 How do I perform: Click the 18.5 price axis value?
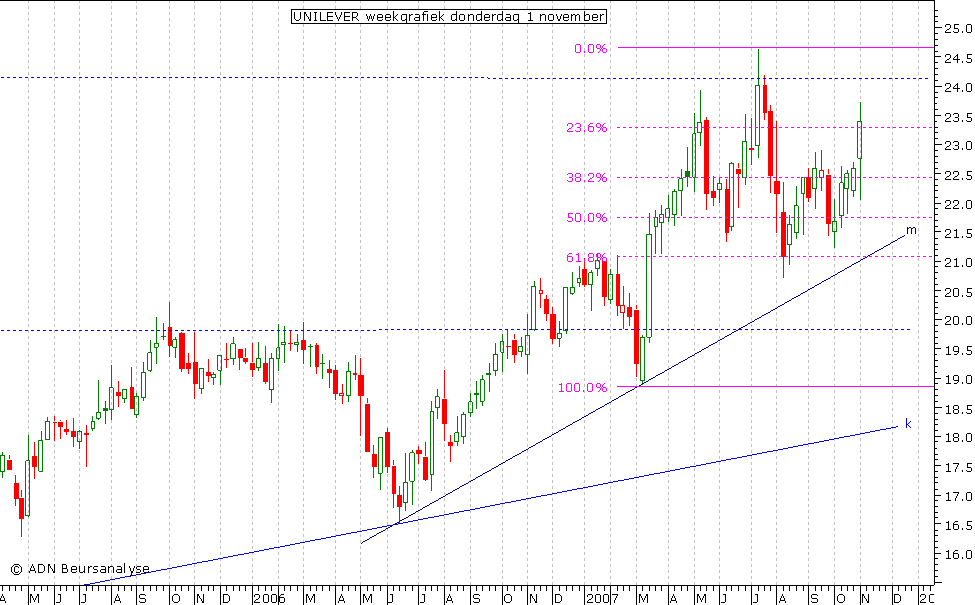pos(958,409)
